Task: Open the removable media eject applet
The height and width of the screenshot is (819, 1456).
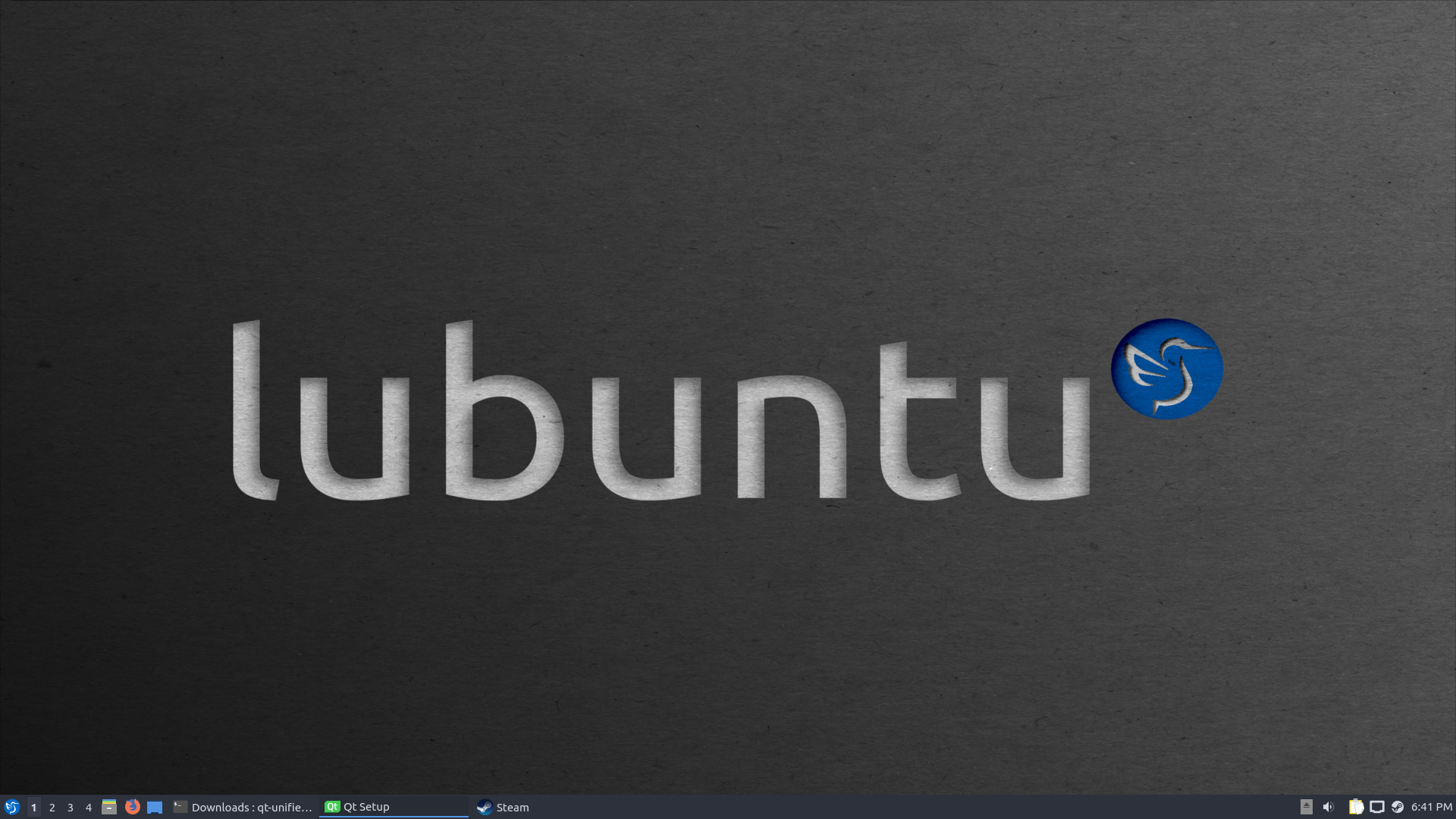Action: point(1306,807)
